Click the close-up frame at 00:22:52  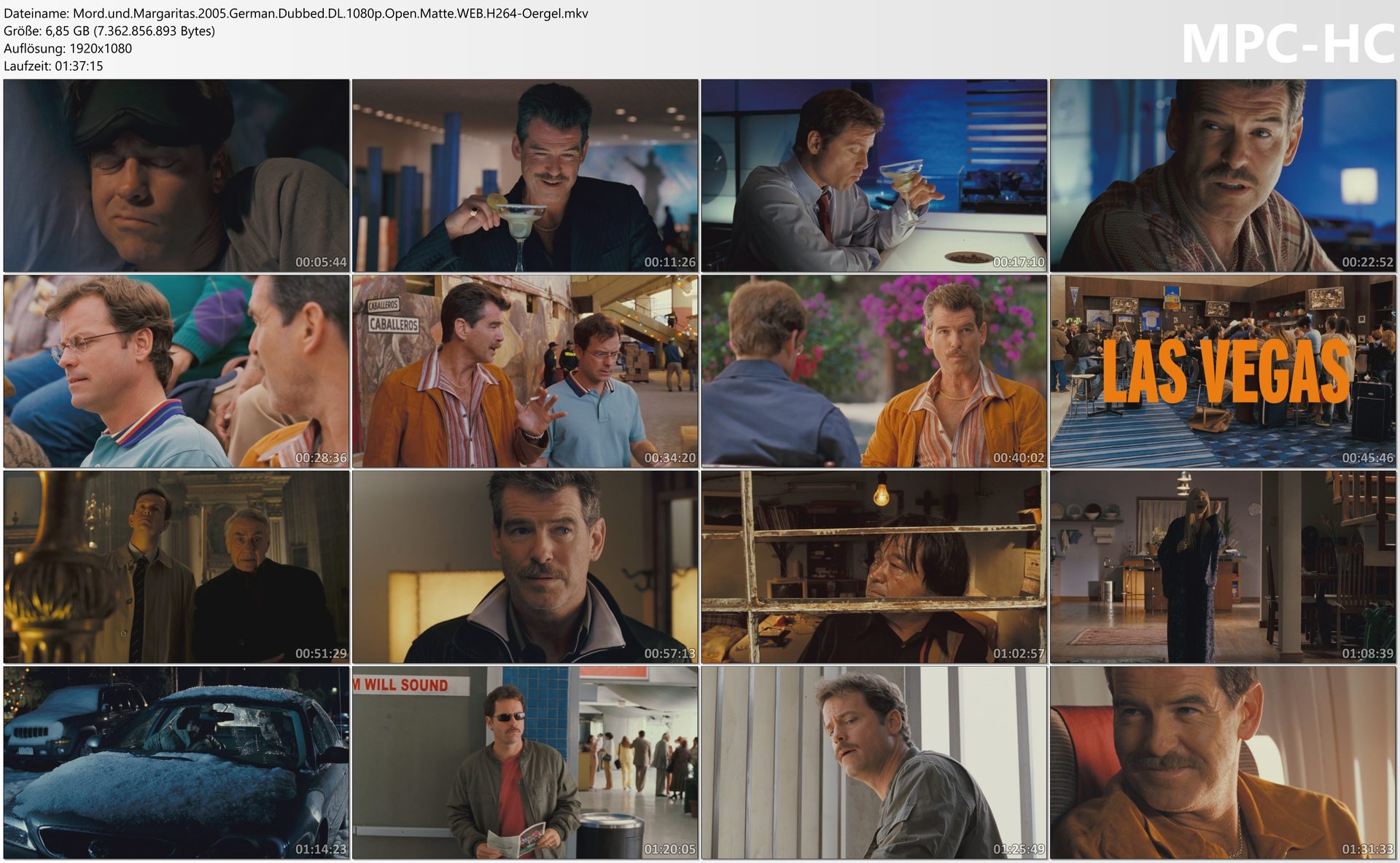pos(1223,176)
